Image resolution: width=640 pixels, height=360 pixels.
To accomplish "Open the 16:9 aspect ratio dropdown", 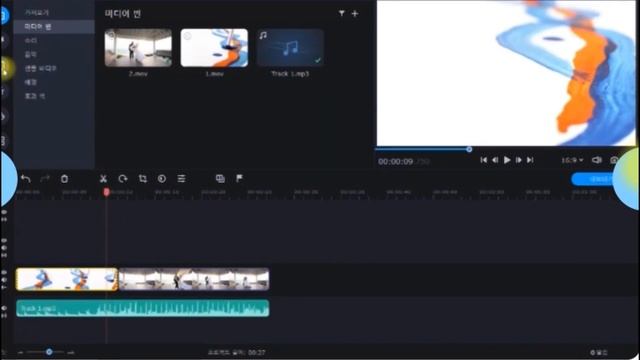I will [572, 160].
